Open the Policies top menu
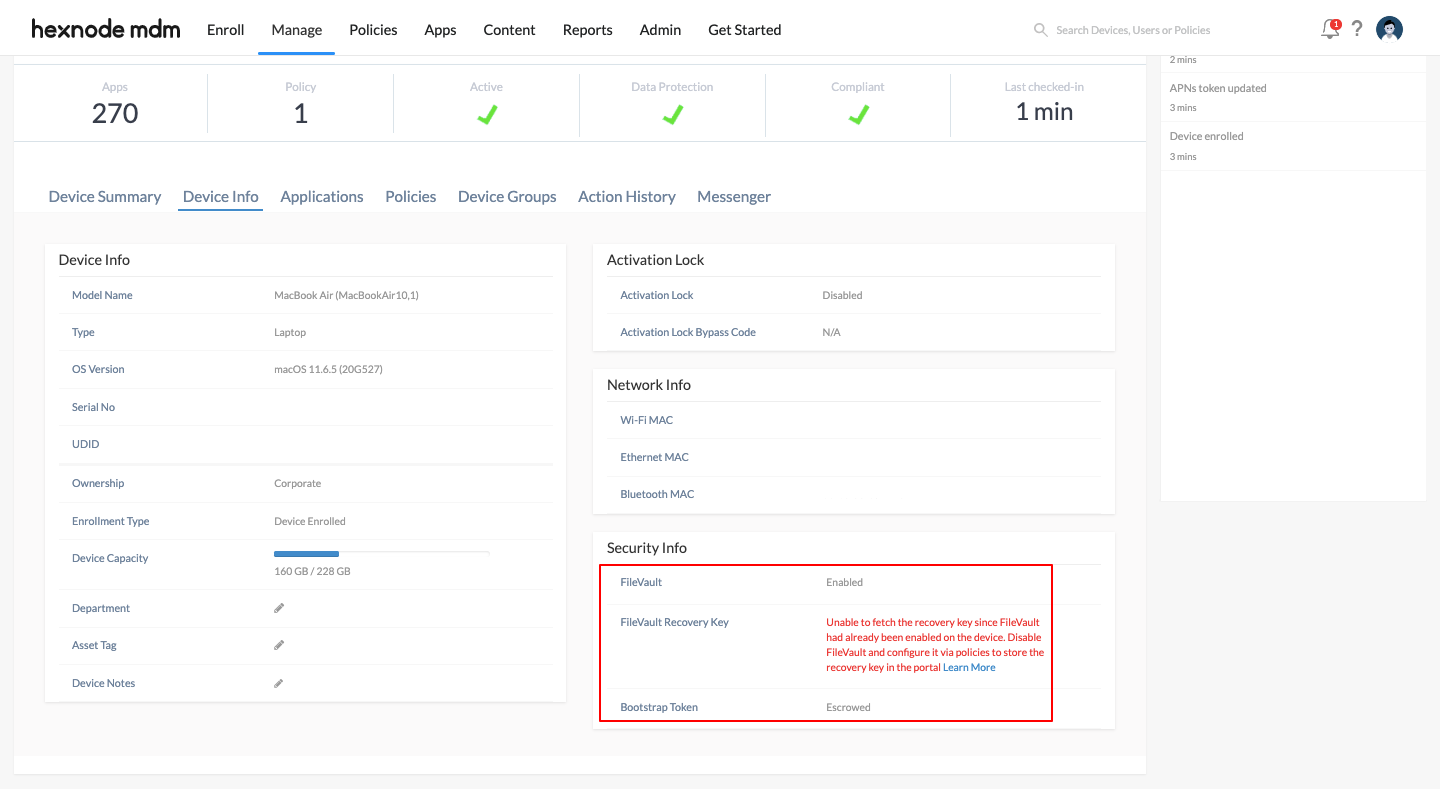1440x789 pixels. coord(373,30)
